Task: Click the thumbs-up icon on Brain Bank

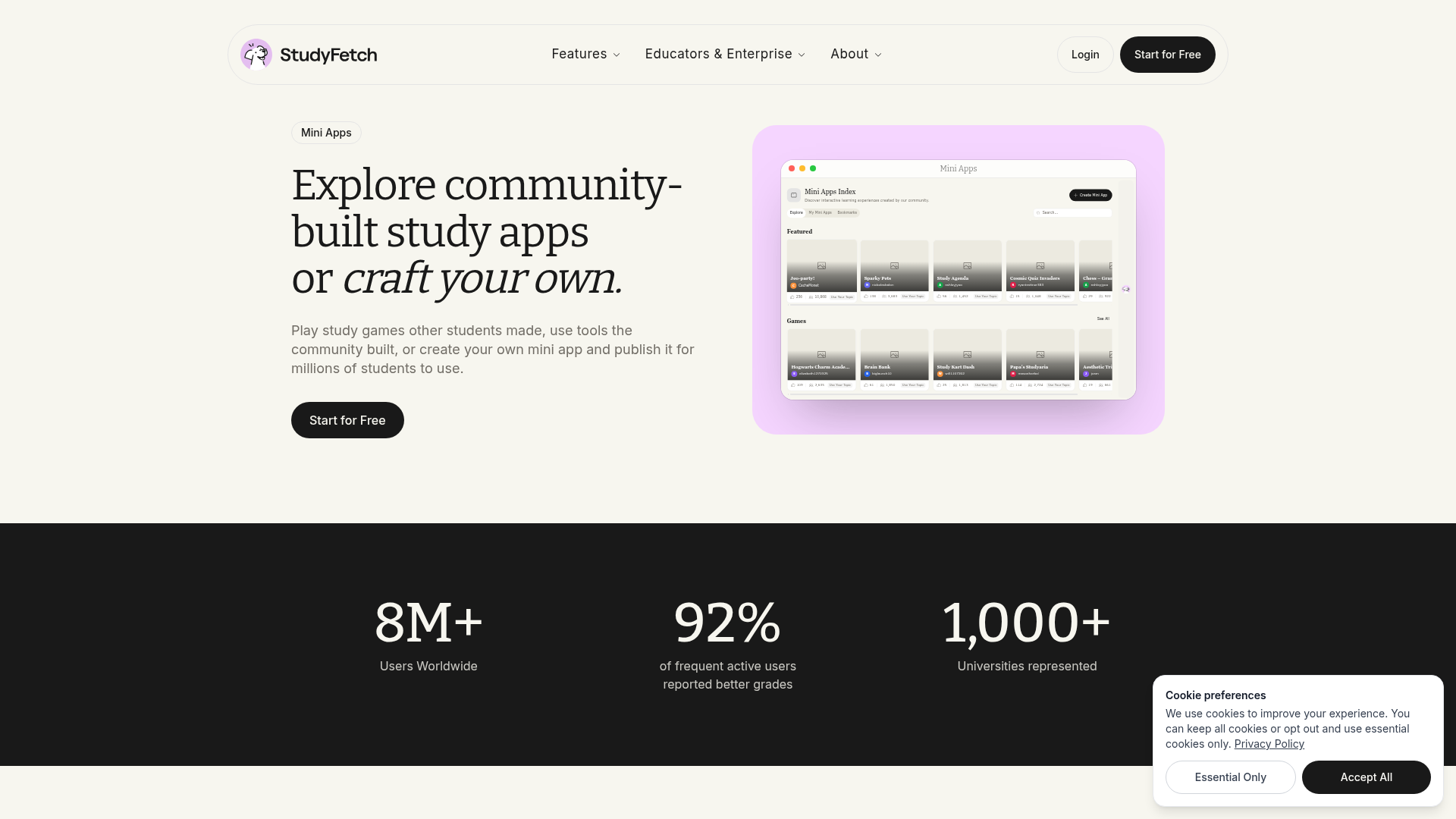Action: (866, 385)
